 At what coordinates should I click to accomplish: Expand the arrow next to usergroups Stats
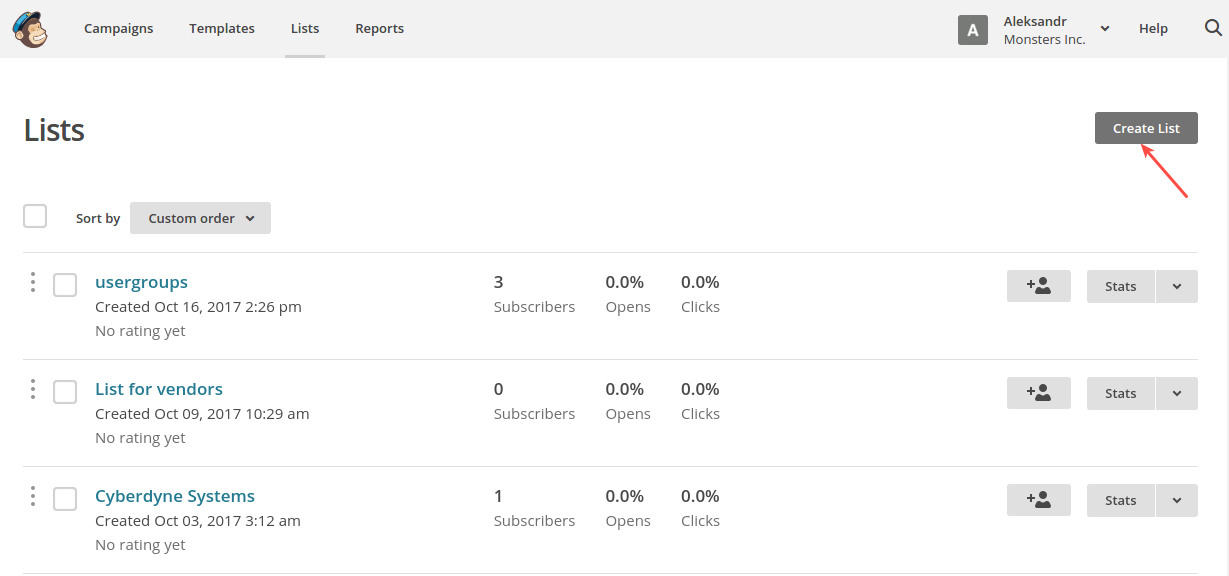(x=1177, y=286)
